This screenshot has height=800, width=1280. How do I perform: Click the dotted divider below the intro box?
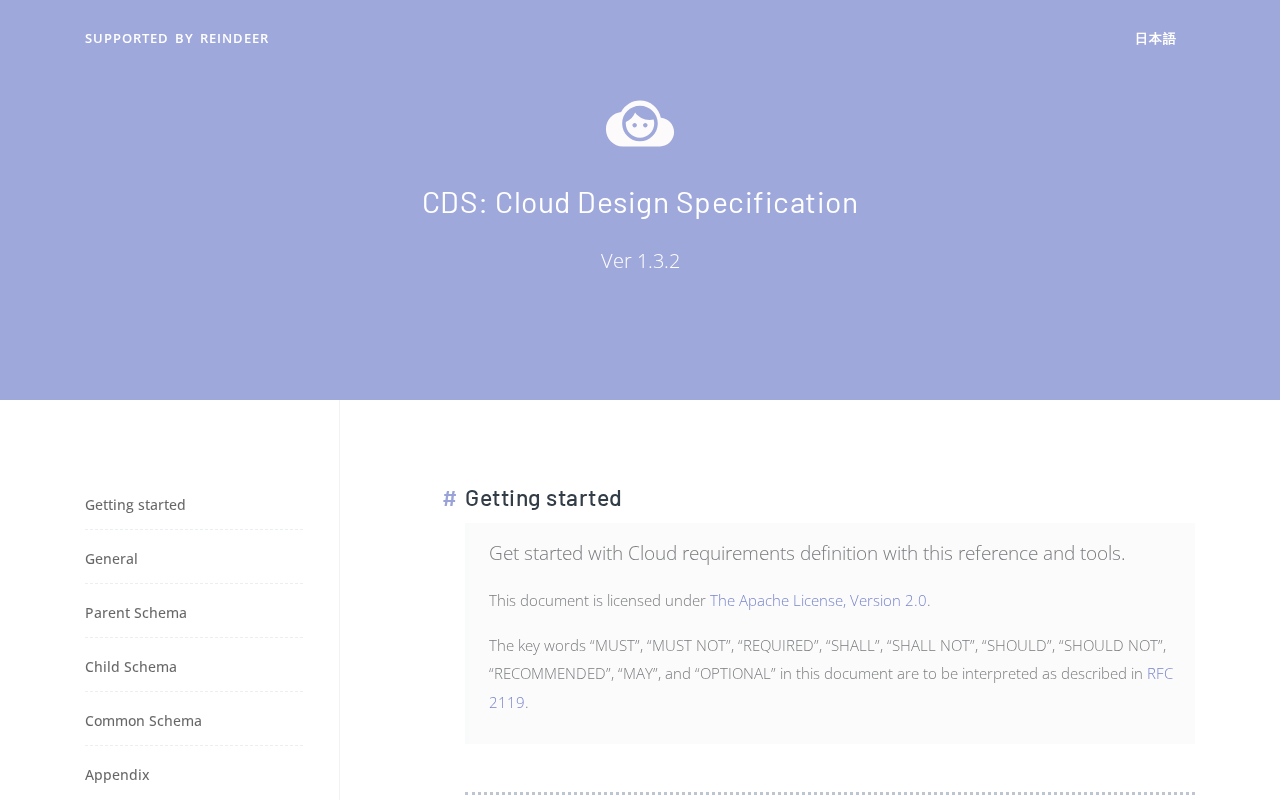click(830, 793)
